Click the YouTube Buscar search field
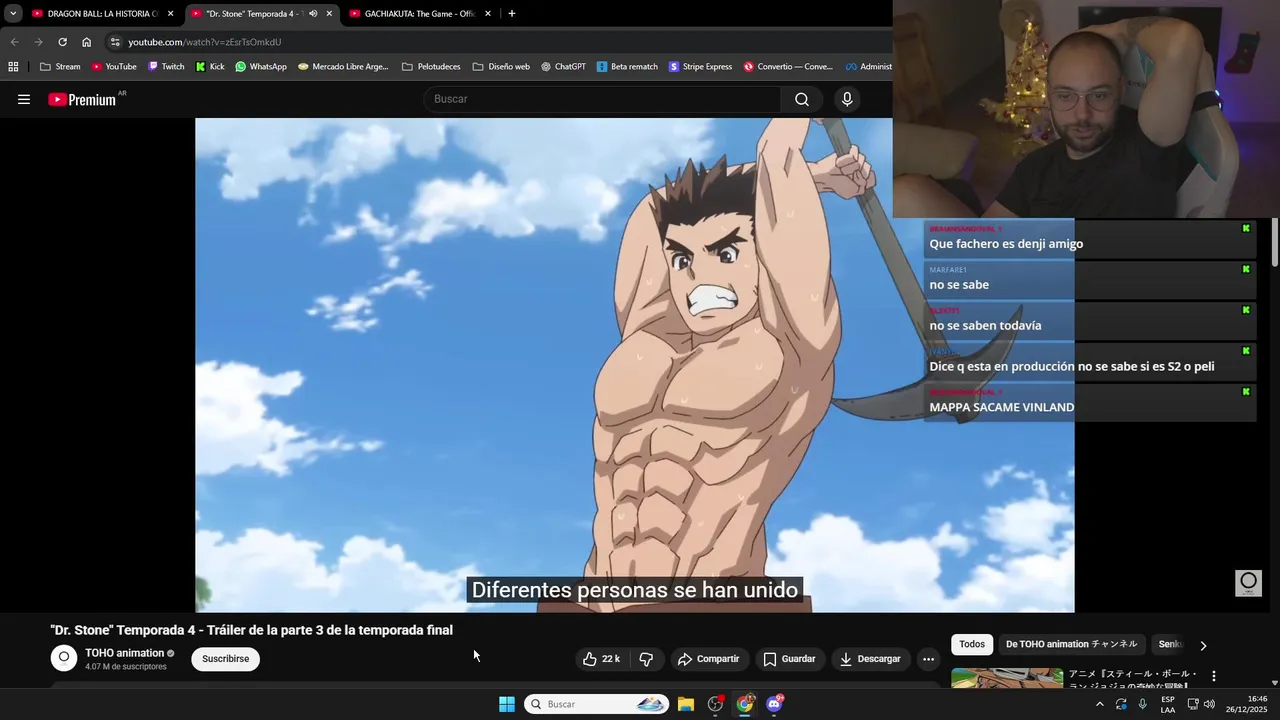1280x720 pixels. tap(602, 99)
